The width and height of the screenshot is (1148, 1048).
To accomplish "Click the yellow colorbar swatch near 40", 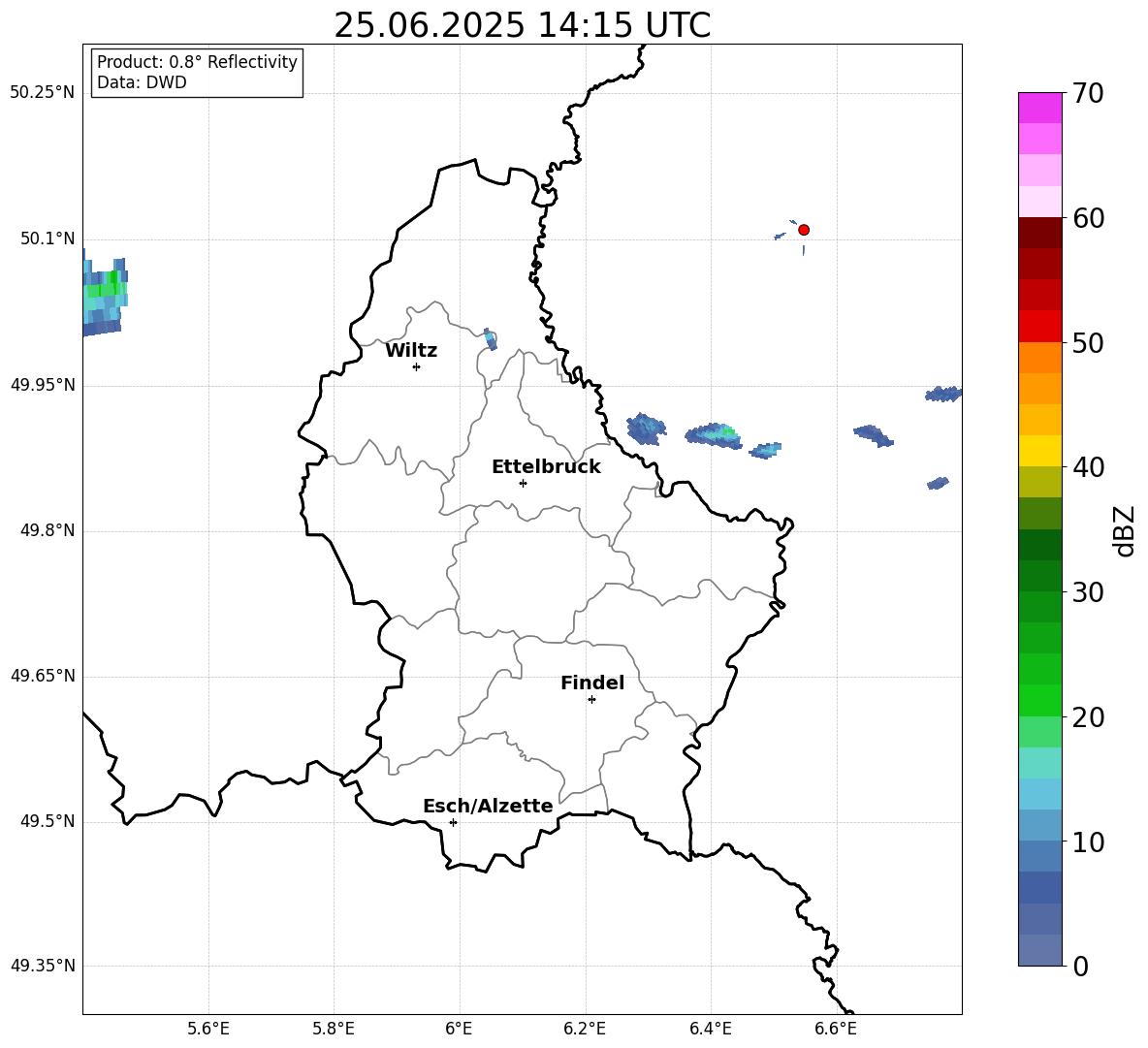I will (x=1039, y=451).
